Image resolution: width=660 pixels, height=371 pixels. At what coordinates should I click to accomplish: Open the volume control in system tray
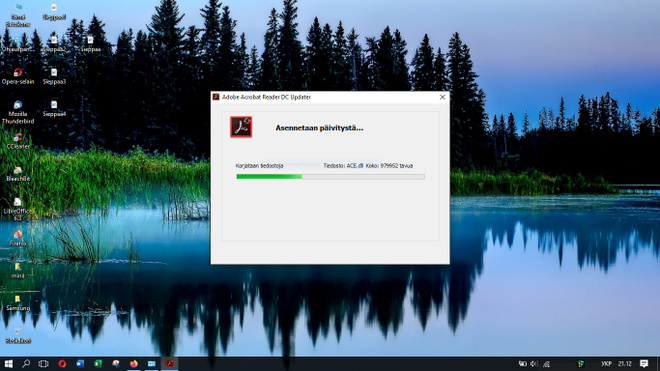click(x=534, y=364)
